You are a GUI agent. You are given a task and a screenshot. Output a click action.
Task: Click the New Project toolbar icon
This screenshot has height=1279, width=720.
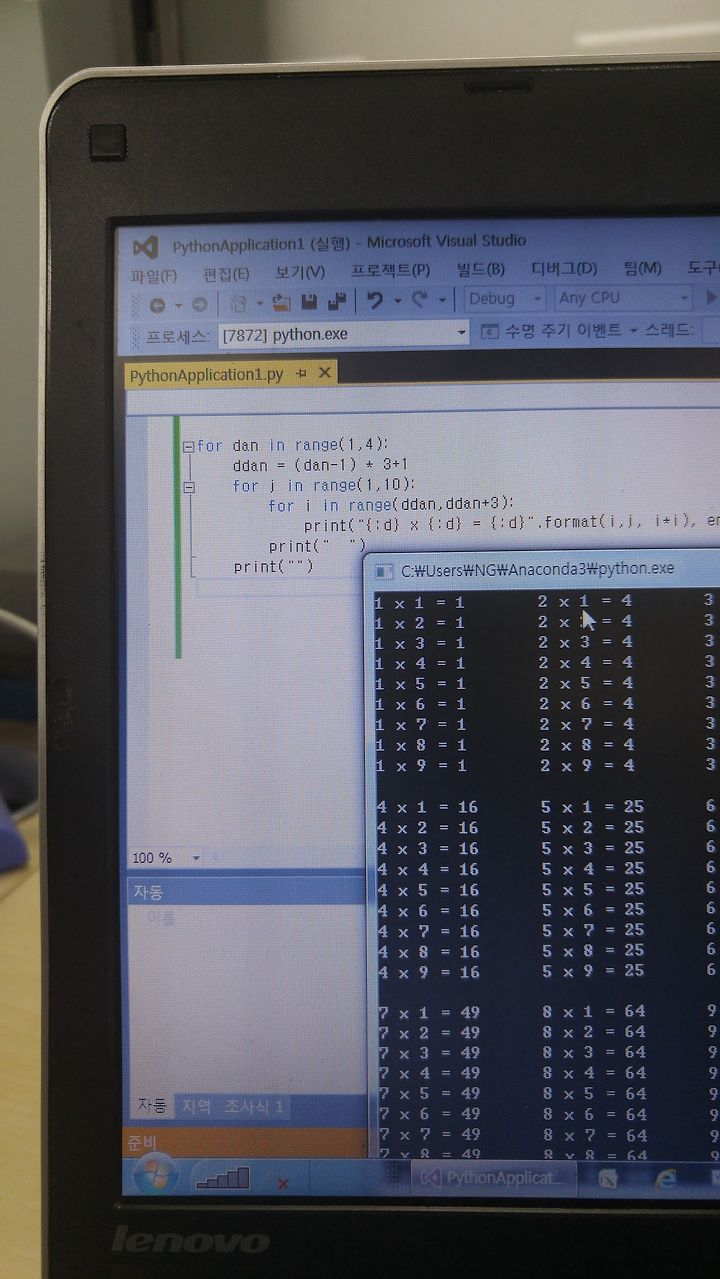tap(238, 302)
